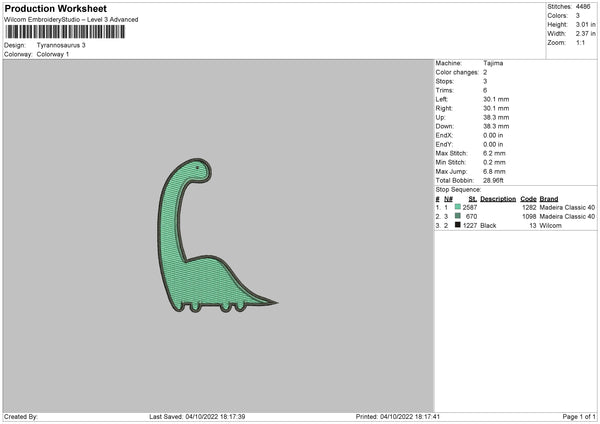Click the St. column header

pos(472,198)
